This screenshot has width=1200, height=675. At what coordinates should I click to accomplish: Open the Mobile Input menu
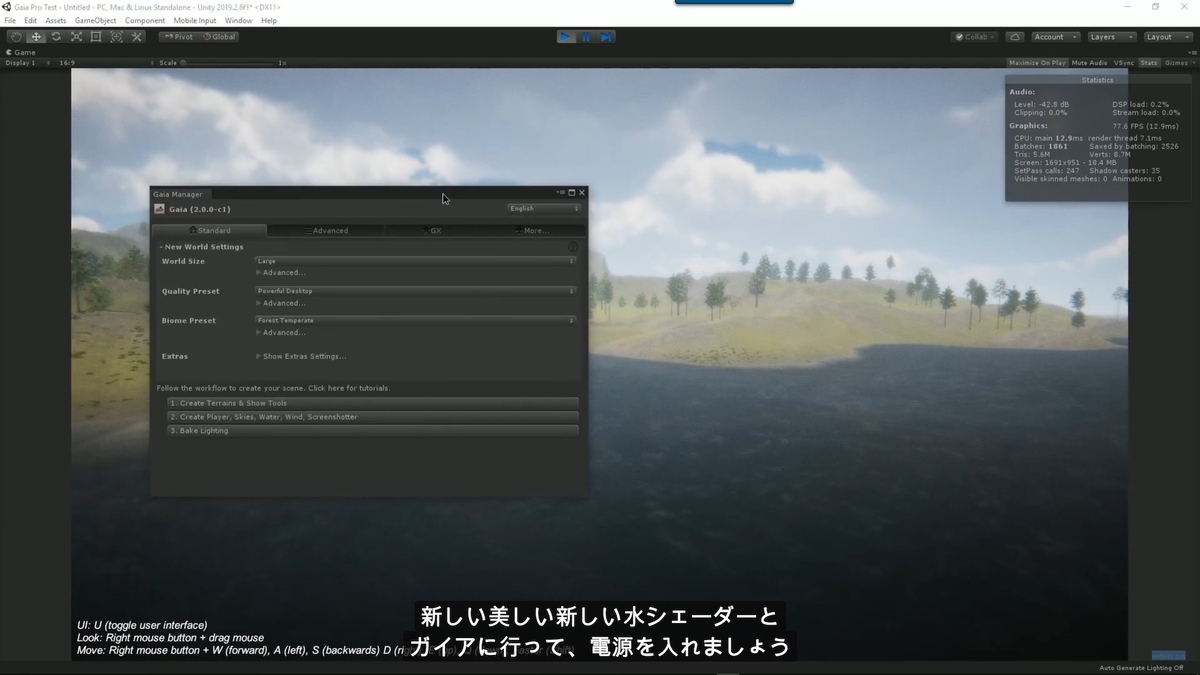click(195, 21)
